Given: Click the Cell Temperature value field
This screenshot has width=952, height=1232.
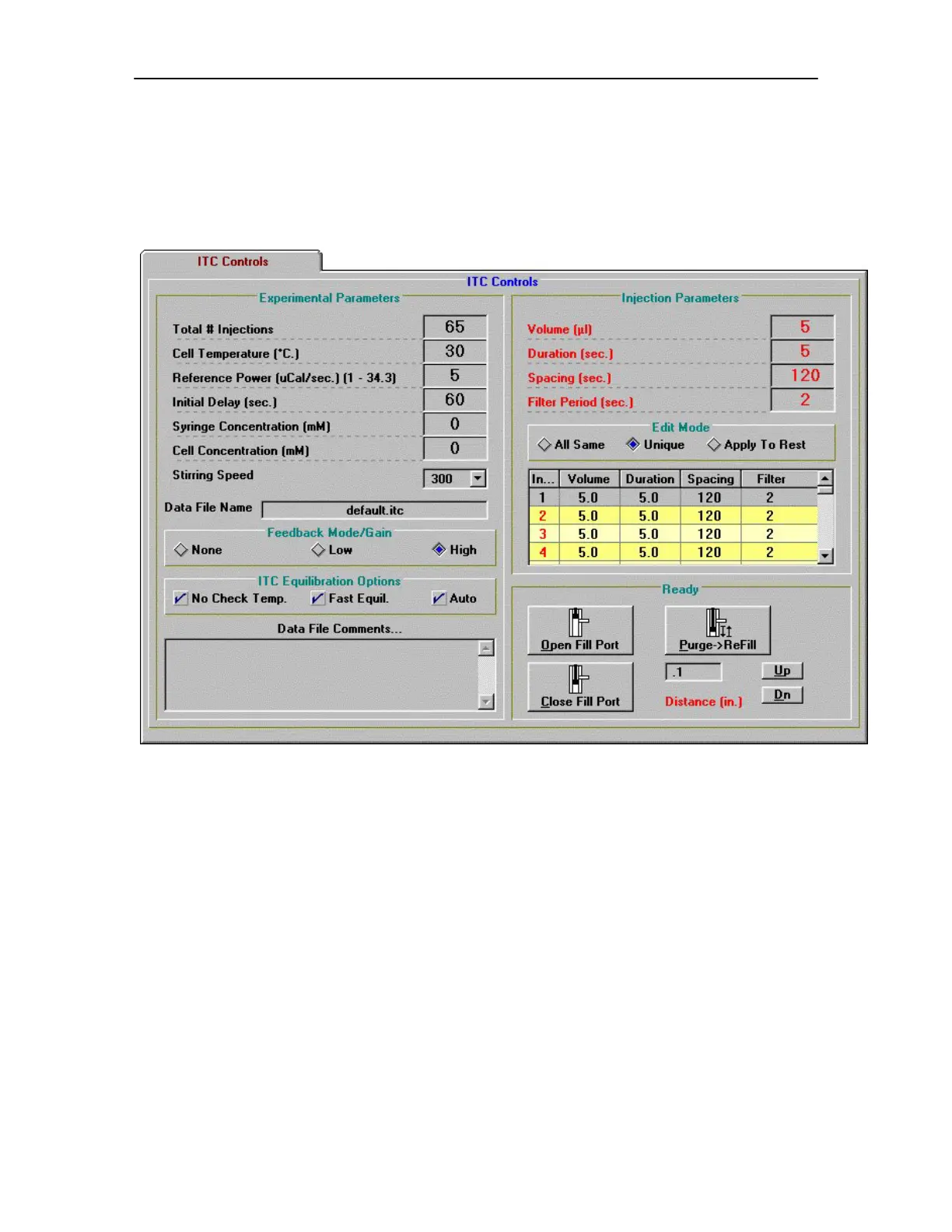Looking at the screenshot, I should (x=455, y=351).
